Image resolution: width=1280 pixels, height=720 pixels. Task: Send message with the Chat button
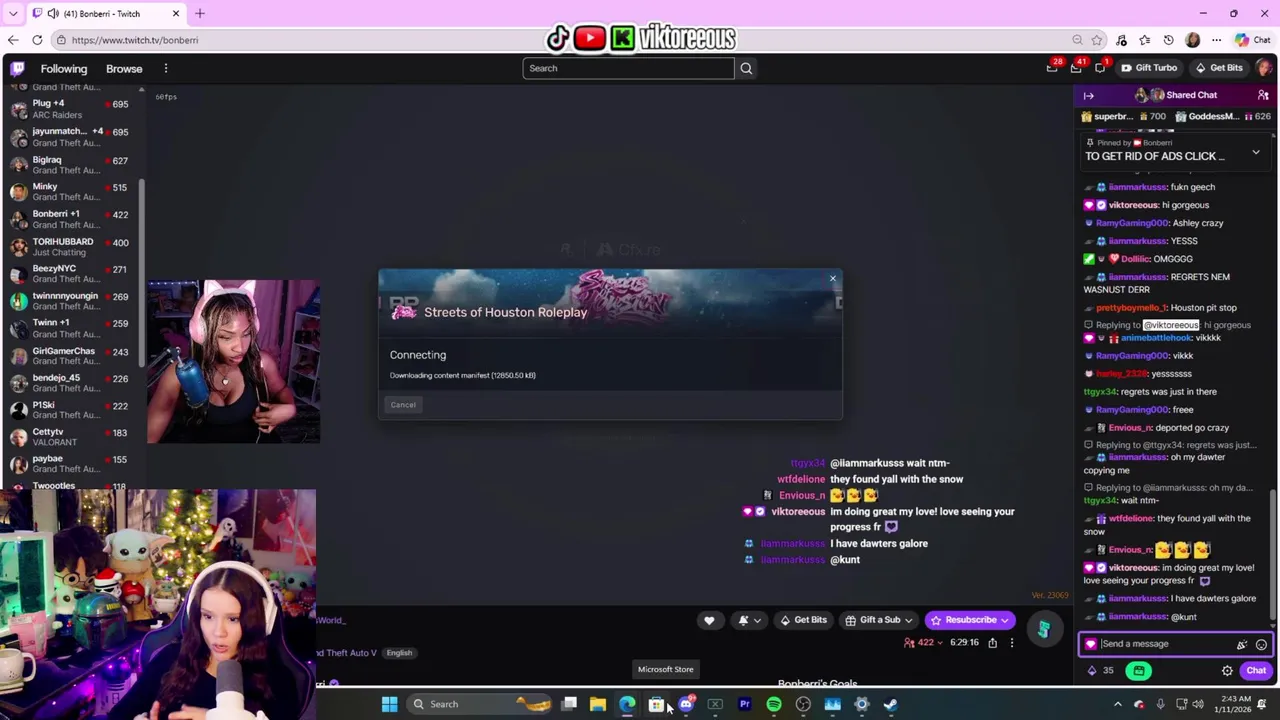[1256, 671]
